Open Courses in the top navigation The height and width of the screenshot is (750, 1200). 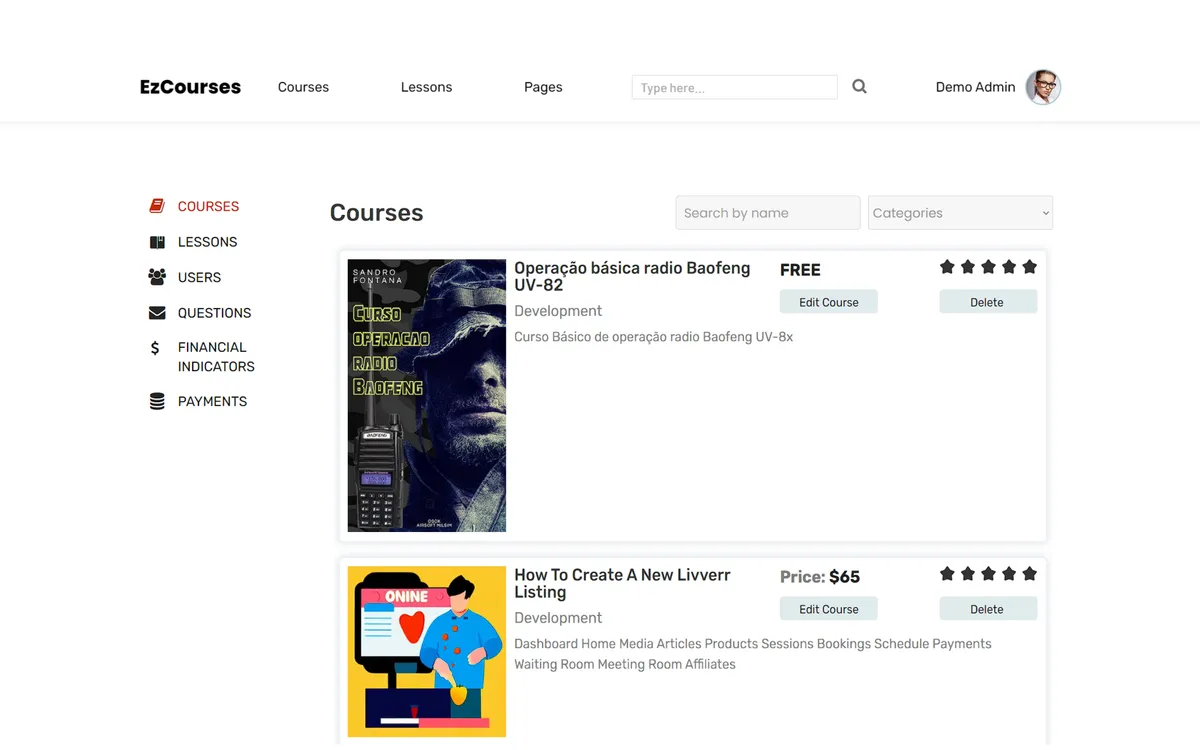[x=303, y=87]
